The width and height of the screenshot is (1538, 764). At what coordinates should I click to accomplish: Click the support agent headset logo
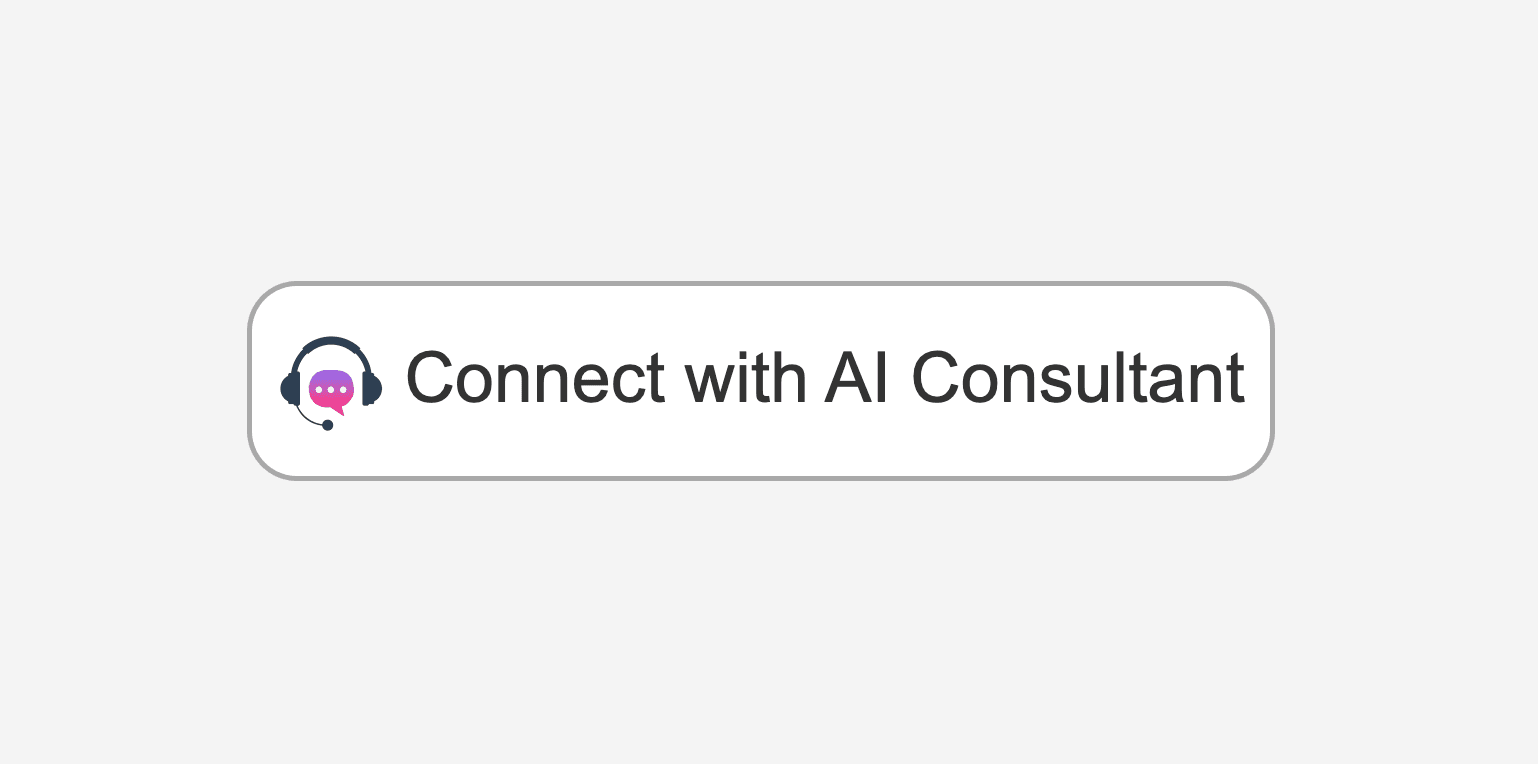coord(331,382)
